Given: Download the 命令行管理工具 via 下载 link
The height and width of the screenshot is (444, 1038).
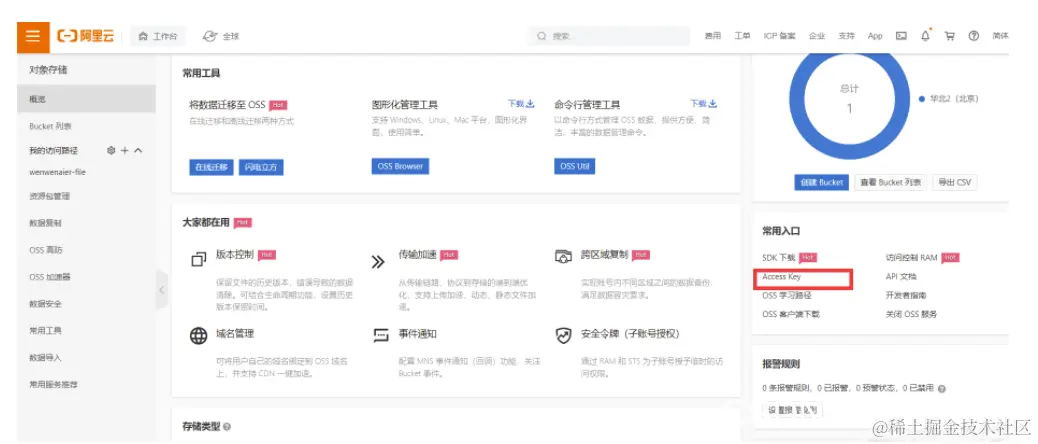Looking at the screenshot, I should [x=704, y=104].
